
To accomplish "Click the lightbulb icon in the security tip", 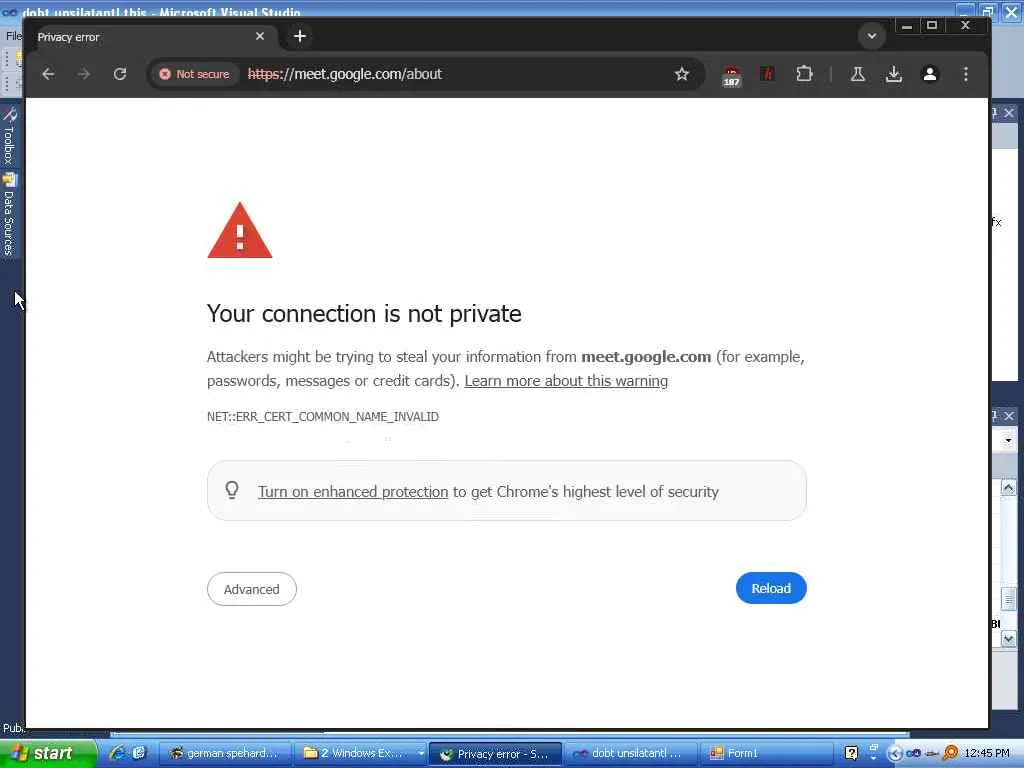I will click(x=232, y=490).
